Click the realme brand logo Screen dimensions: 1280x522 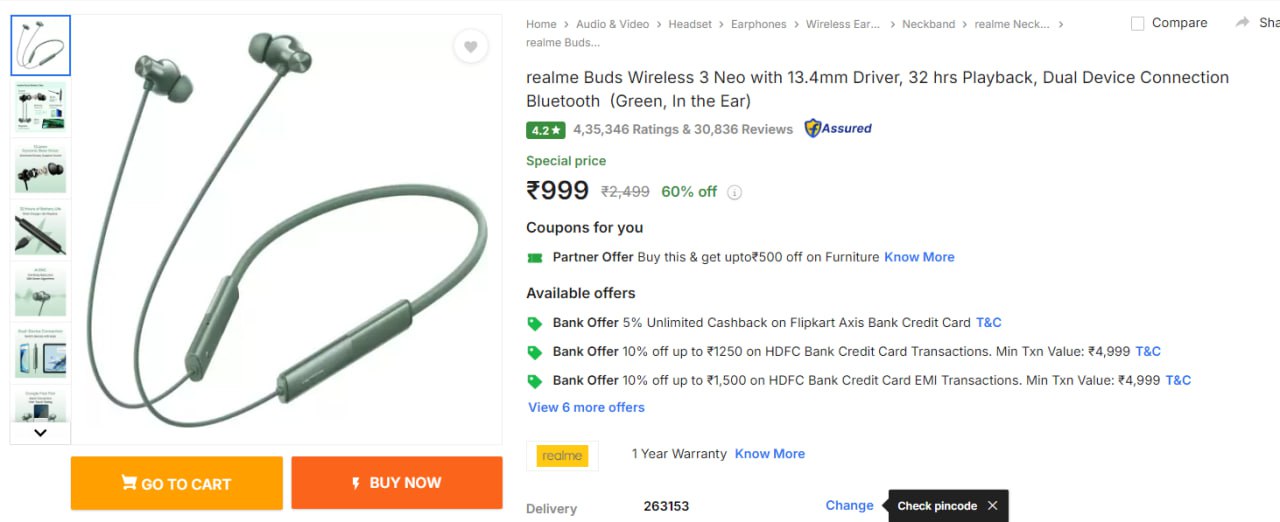click(562, 456)
